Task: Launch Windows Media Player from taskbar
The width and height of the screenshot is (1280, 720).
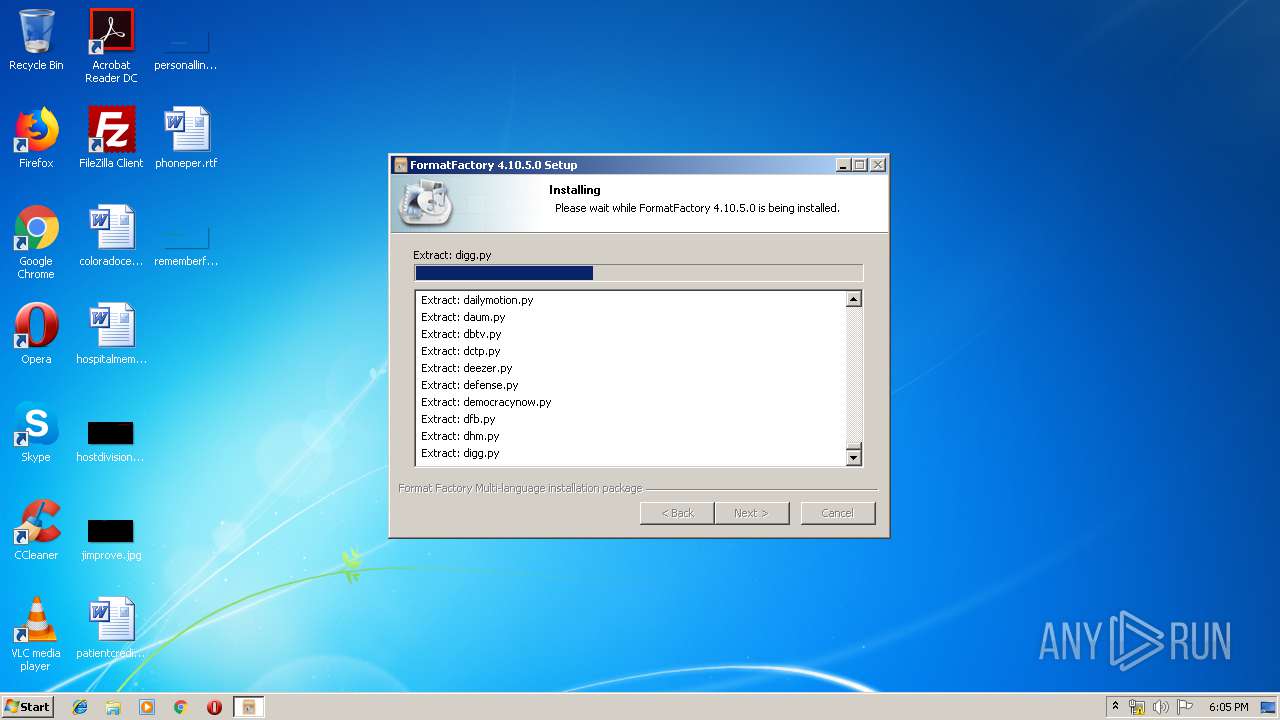Action: [x=147, y=707]
